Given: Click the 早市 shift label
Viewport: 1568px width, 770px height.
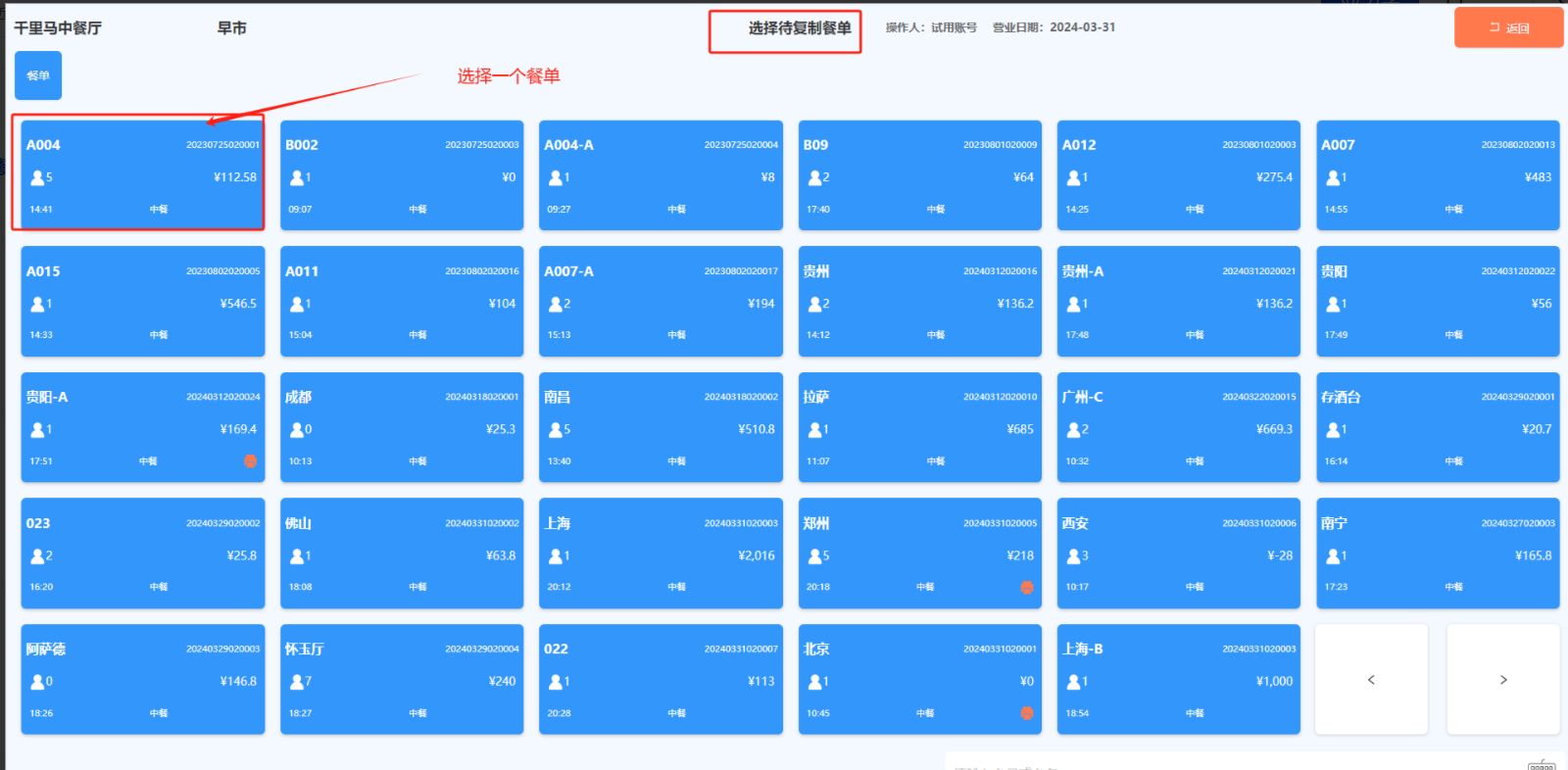Looking at the screenshot, I should [x=231, y=28].
